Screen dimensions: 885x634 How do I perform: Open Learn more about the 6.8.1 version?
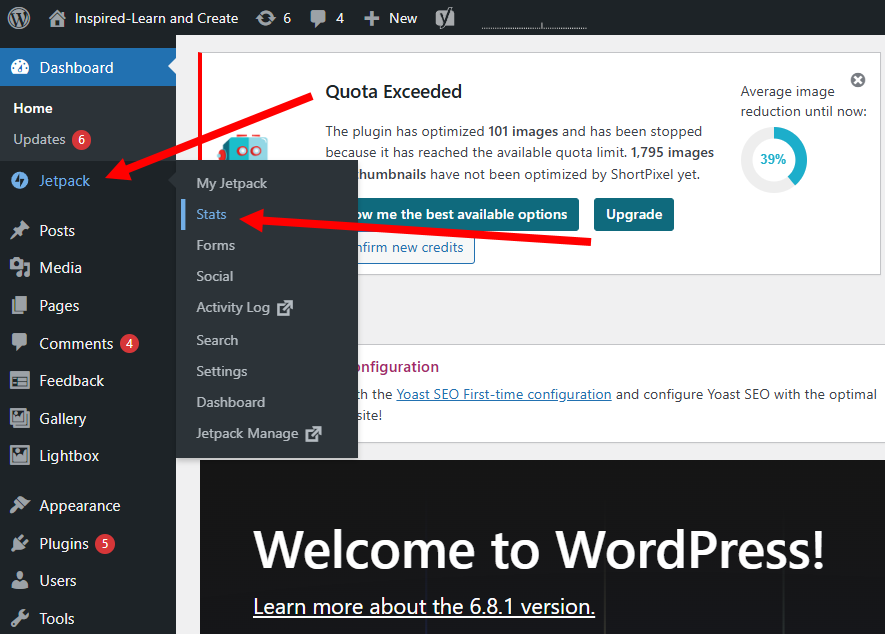click(x=424, y=607)
